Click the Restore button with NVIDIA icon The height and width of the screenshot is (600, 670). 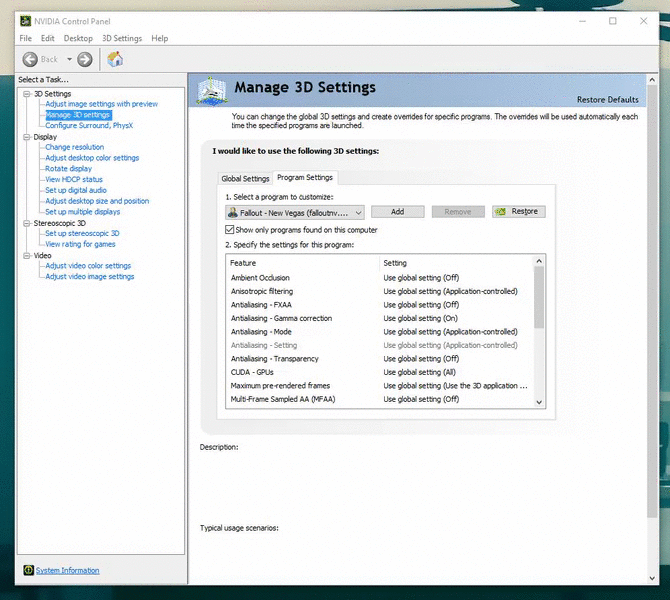pyautogui.click(x=518, y=212)
